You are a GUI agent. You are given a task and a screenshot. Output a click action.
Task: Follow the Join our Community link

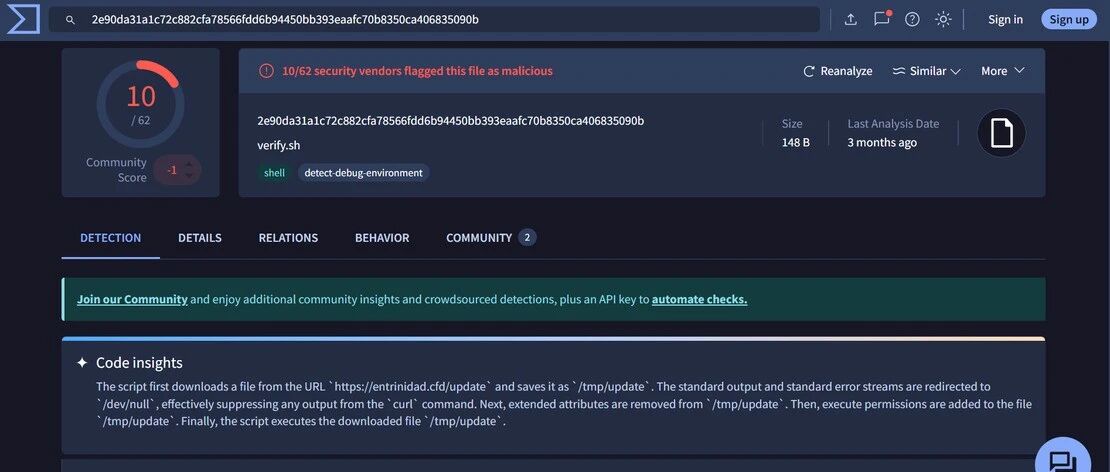[x=132, y=299]
